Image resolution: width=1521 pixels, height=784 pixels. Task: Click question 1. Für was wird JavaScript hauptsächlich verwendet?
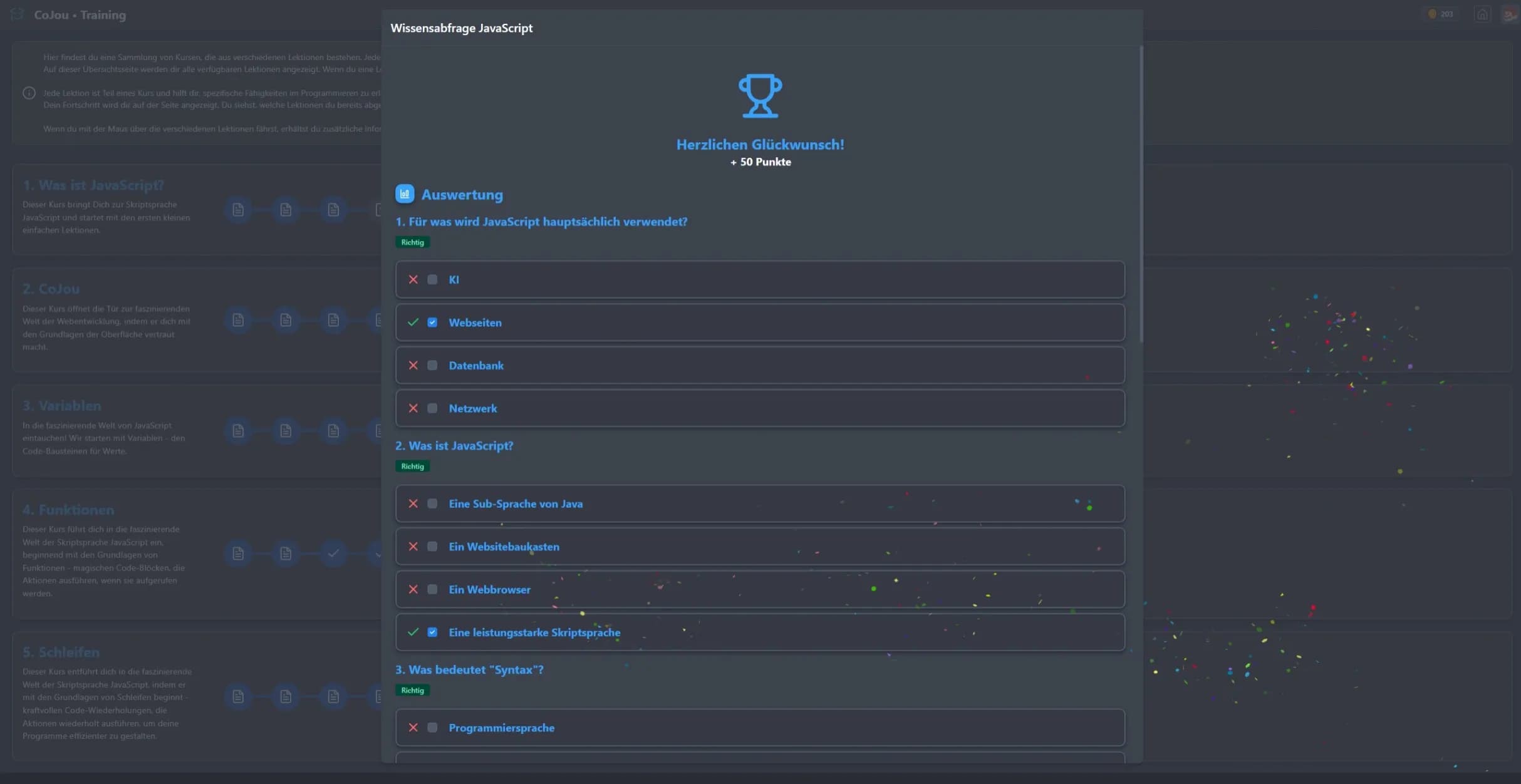(541, 222)
